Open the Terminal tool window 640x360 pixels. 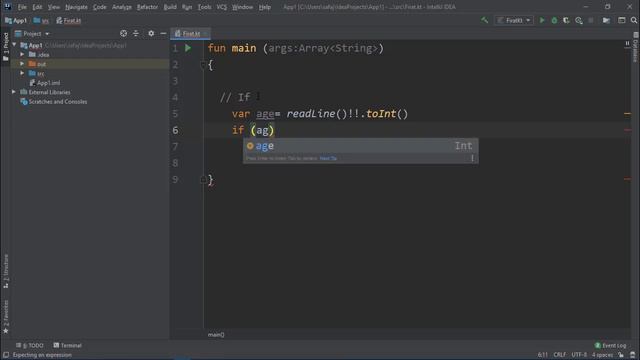coord(68,345)
